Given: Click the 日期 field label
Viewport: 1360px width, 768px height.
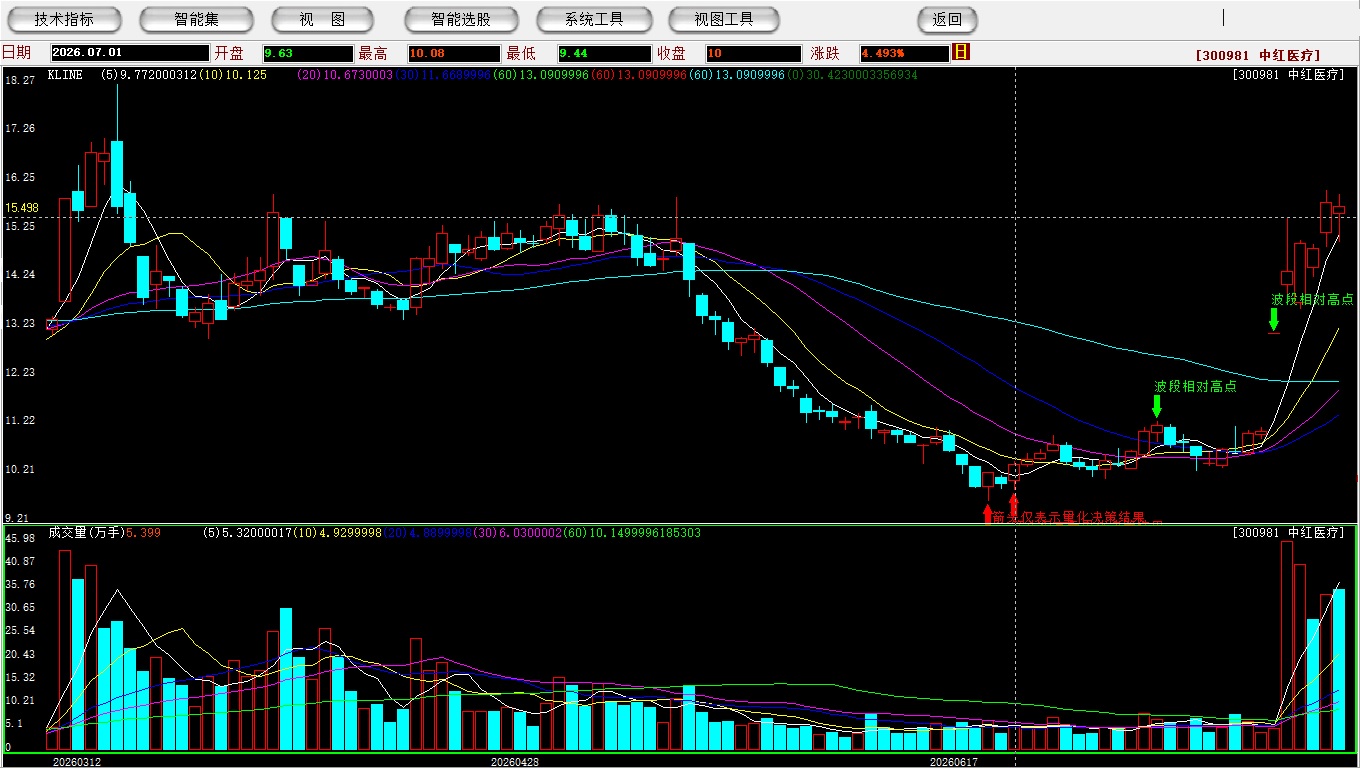Looking at the screenshot, I should (x=16, y=53).
